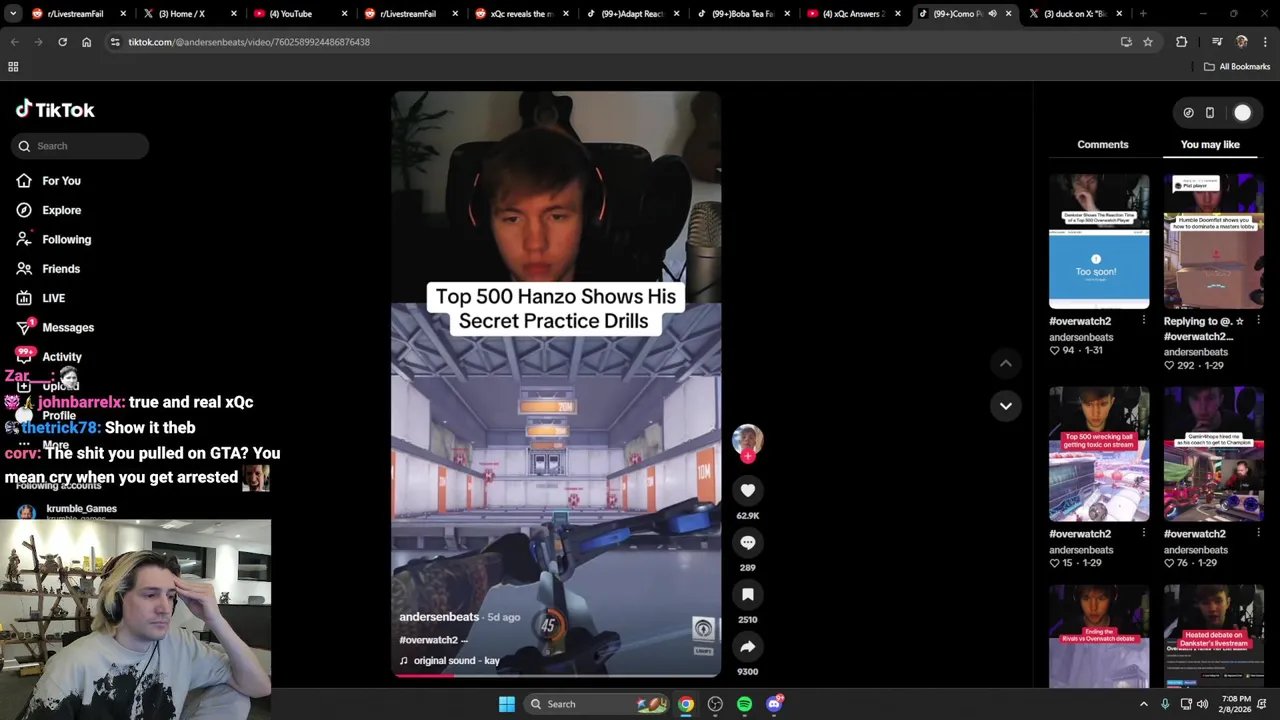The image size is (1280, 720).
Task: Open the clock and date in the taskbar
Action: (x=1236, y=704)
